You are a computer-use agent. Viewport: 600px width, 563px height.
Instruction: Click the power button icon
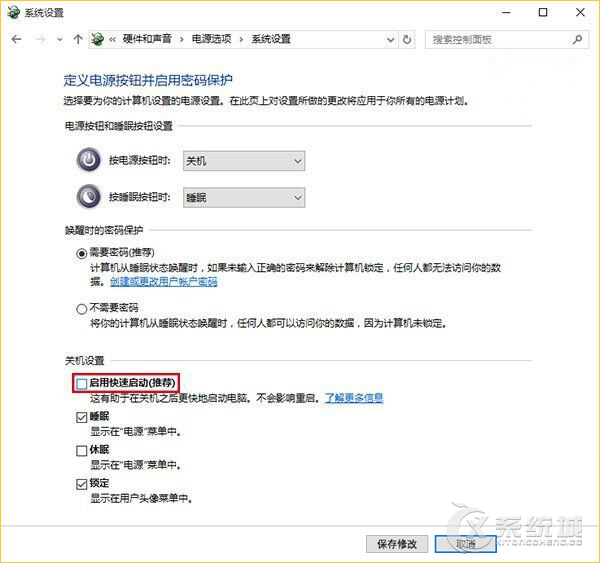89,160
